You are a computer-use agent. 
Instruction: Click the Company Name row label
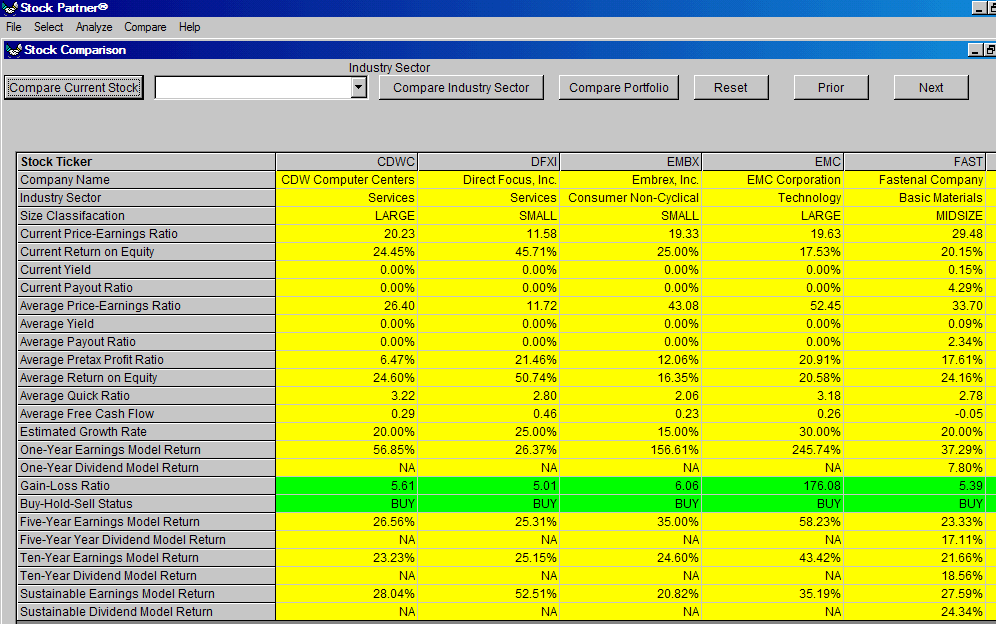[146, 180]
